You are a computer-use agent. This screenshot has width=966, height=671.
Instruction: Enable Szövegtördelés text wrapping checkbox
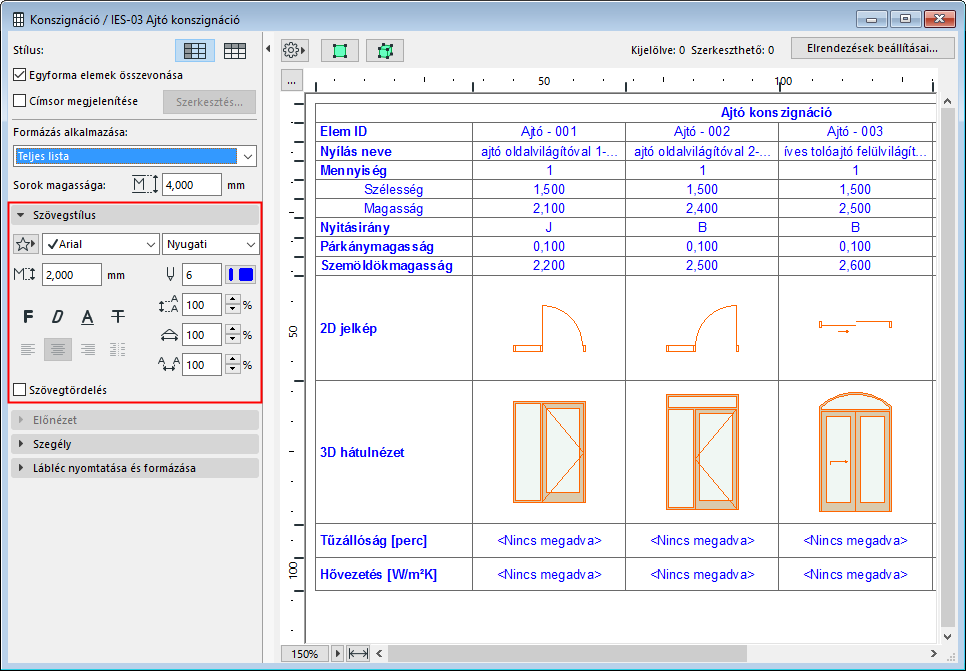pos(20,390)
